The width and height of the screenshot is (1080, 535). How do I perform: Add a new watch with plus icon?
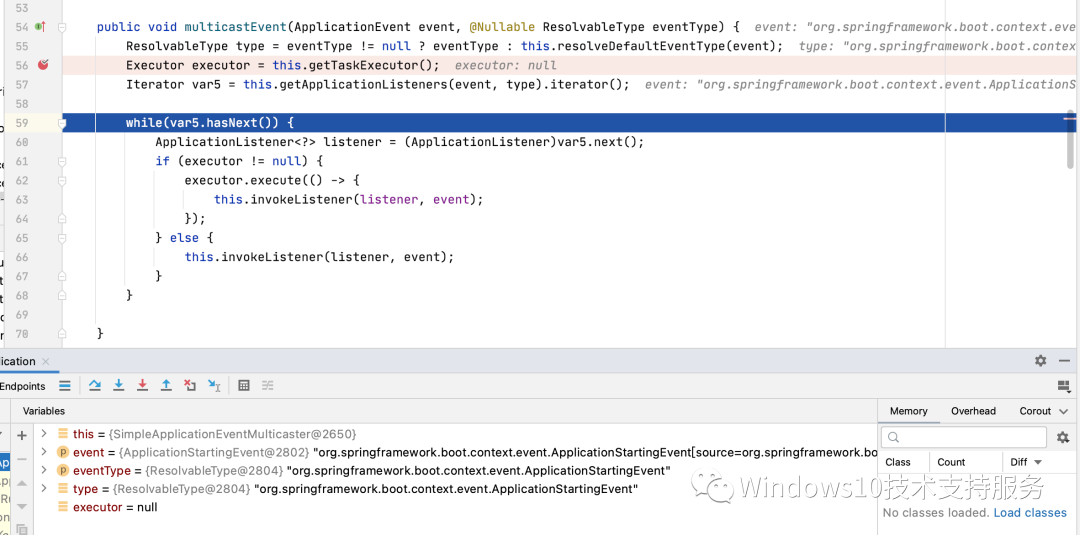pos(21,435)
